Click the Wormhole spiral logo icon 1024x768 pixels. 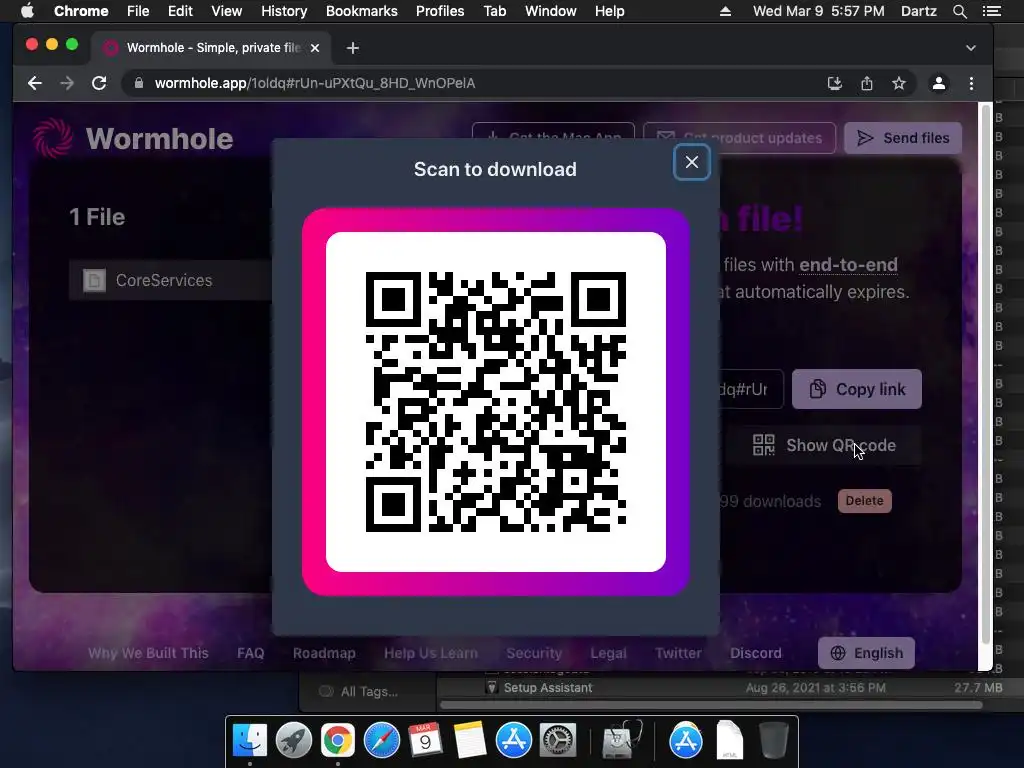(x=52, y=138)
